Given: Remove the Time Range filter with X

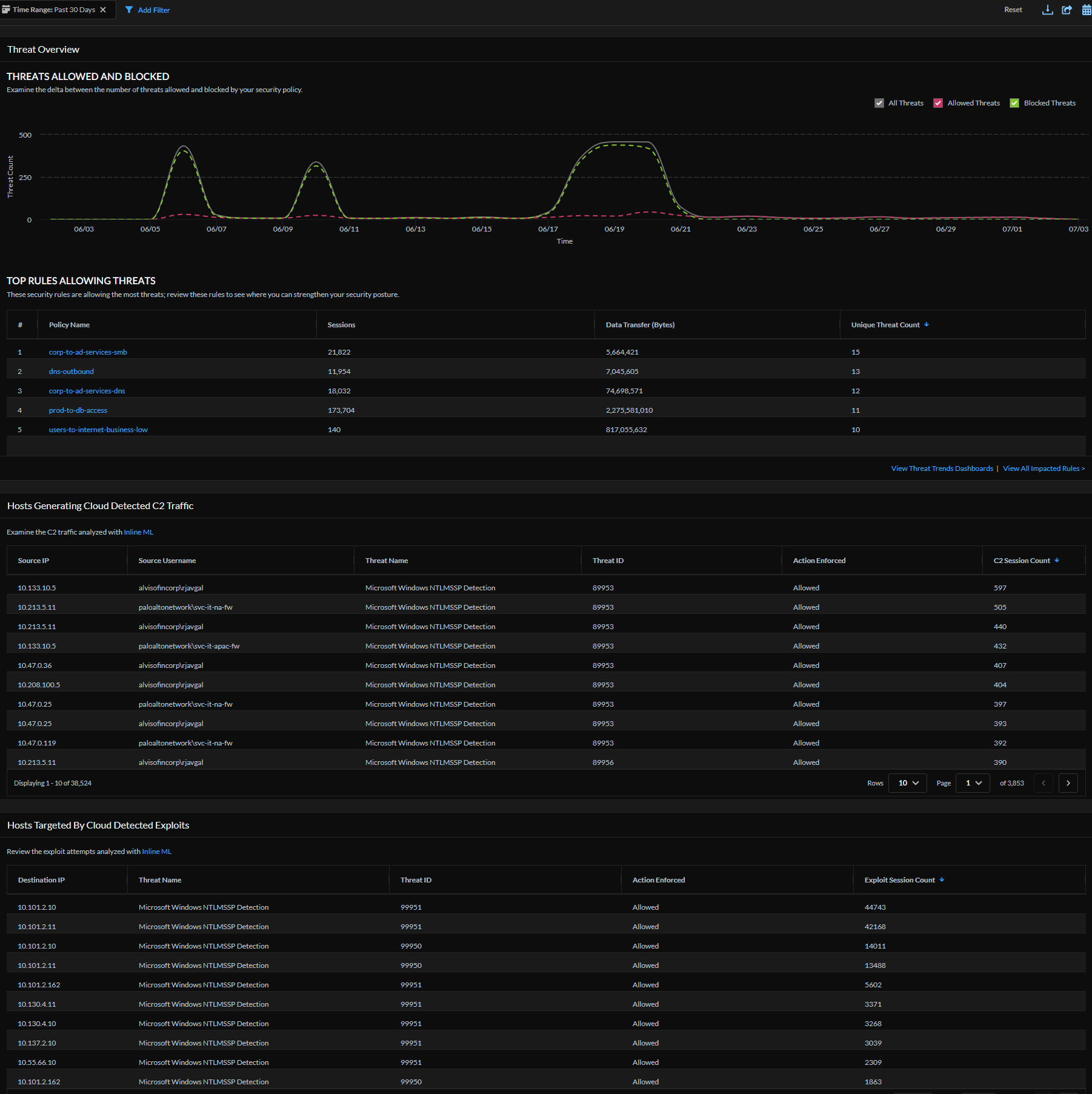Looking at the screenshot, I should click(x=103, y=10).
